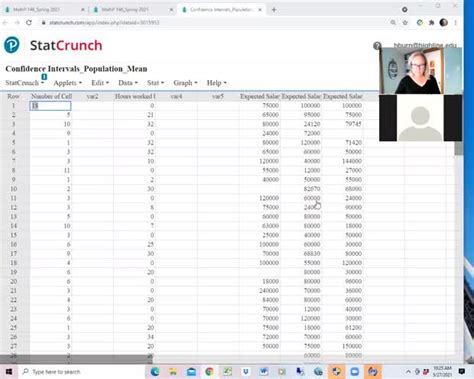Close the Confidence Intervals_Population tab
This screenshot has width=474, height=379.
(260, 10)
